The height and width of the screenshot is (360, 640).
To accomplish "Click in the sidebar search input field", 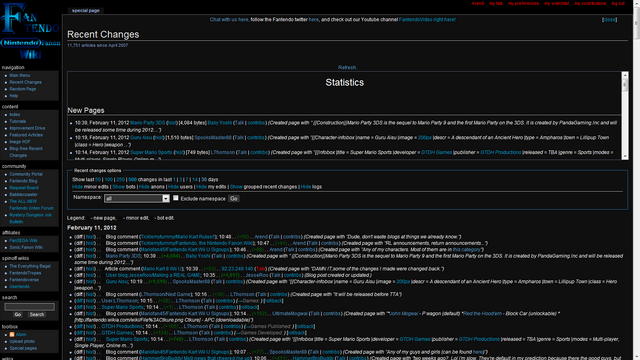I will 29,307.
